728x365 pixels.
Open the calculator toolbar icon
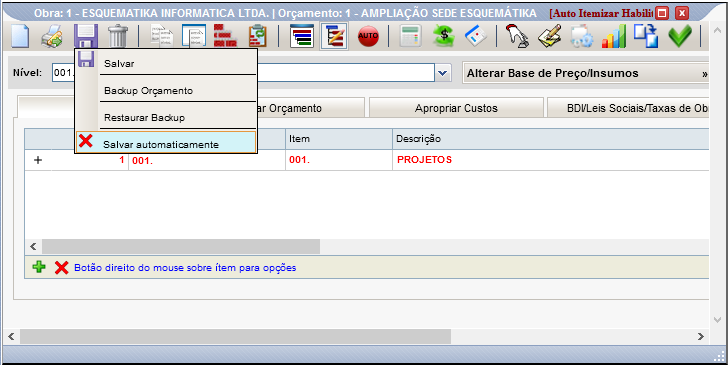coord(410,36)
